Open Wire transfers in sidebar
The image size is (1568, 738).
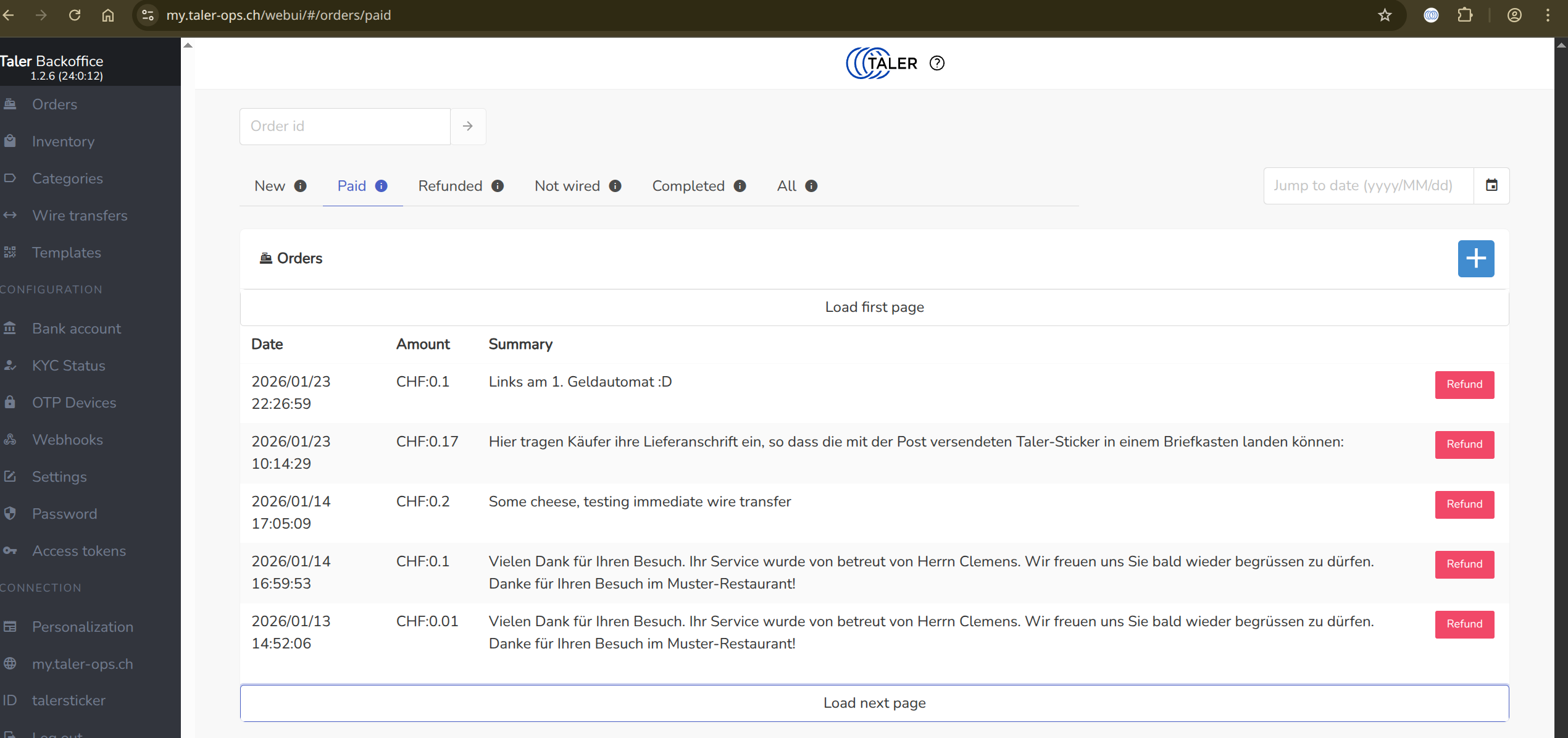tap(80, 216)
